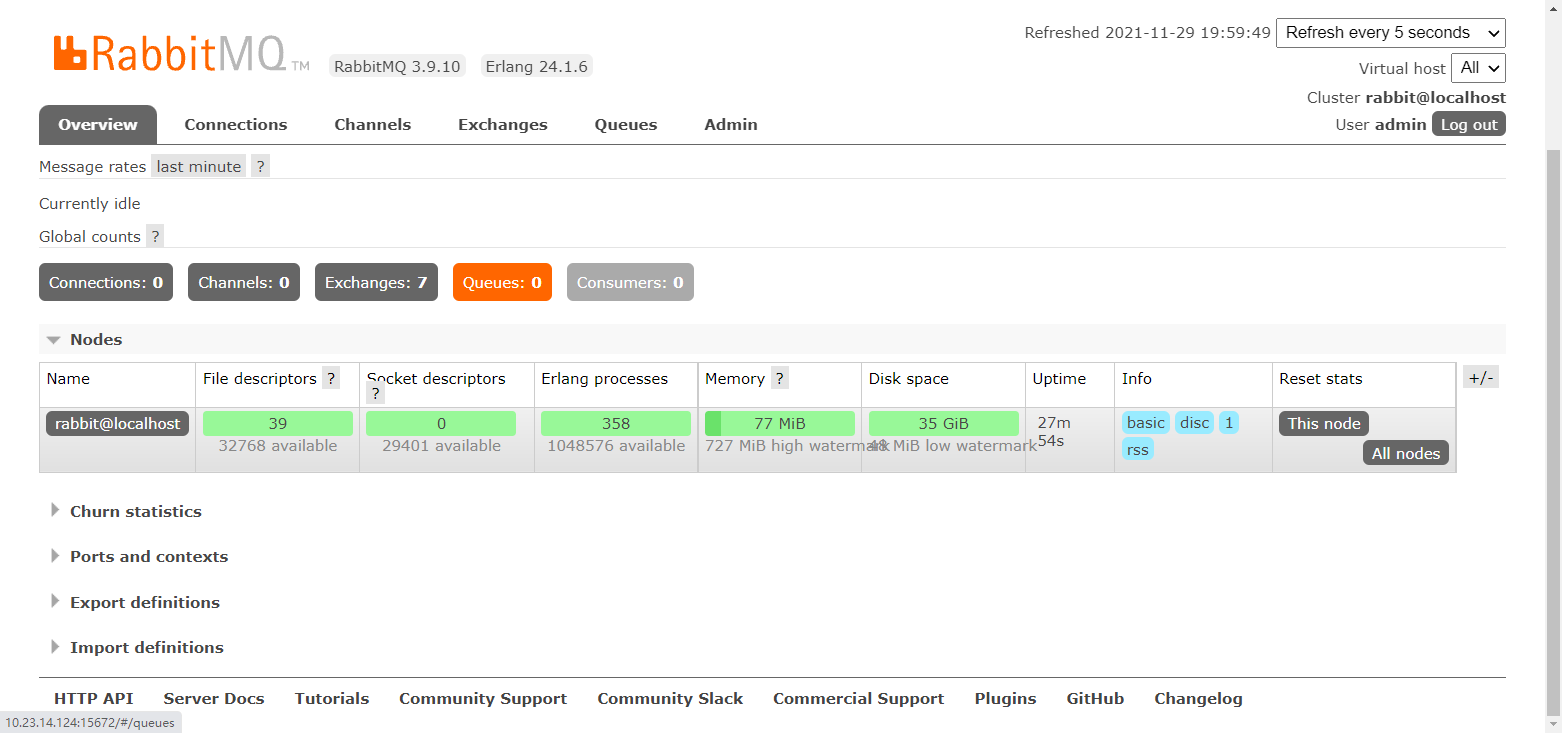Image resolution: width=1562 pixels, height=733 pixels.
Task: Click Queues: 0 count button
Action: [502, 283]
